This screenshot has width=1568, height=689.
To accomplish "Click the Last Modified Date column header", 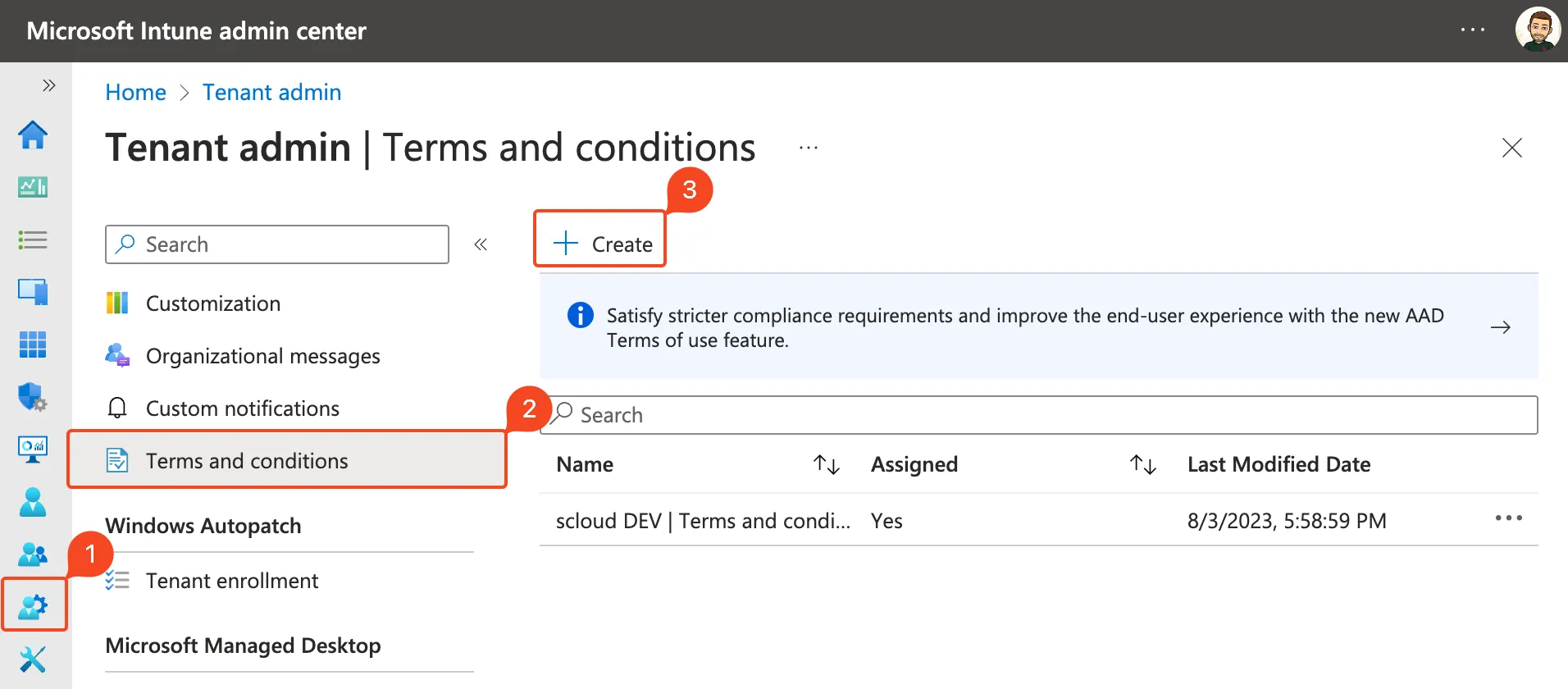I will click(1279, 464).
